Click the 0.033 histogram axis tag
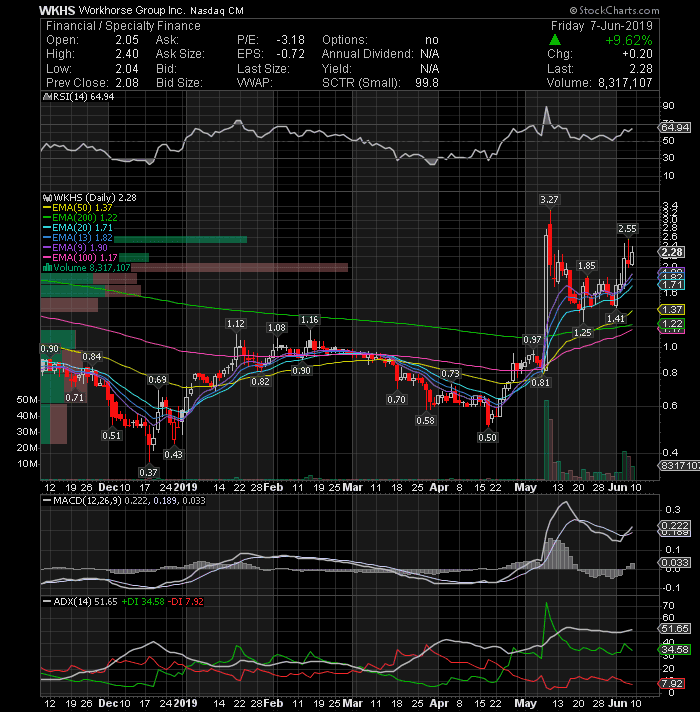Screen dimensions: 700x712 coord(674,563)
